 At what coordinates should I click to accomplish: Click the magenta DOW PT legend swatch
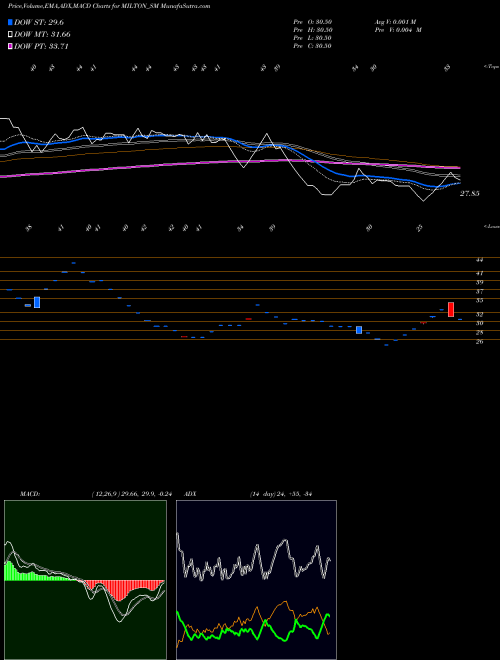(10, 47)
